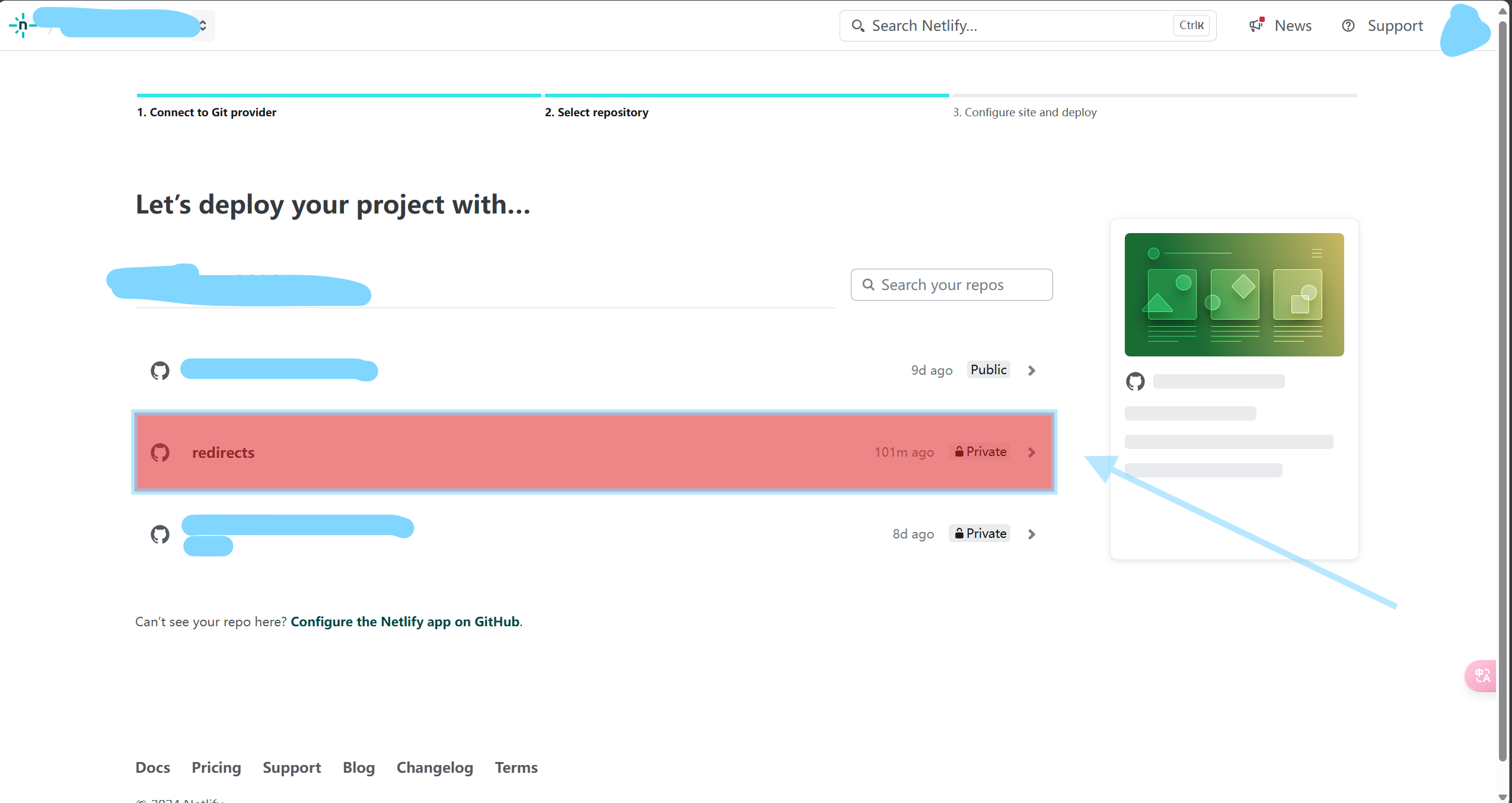Expand the Public repo chevron

[x=1032, y=371]
